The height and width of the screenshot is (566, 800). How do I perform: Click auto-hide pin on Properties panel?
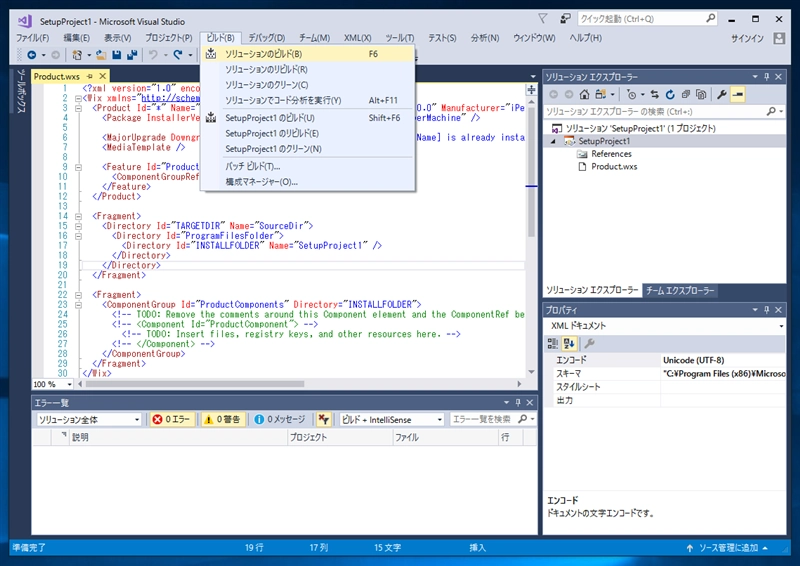[766, 310]
